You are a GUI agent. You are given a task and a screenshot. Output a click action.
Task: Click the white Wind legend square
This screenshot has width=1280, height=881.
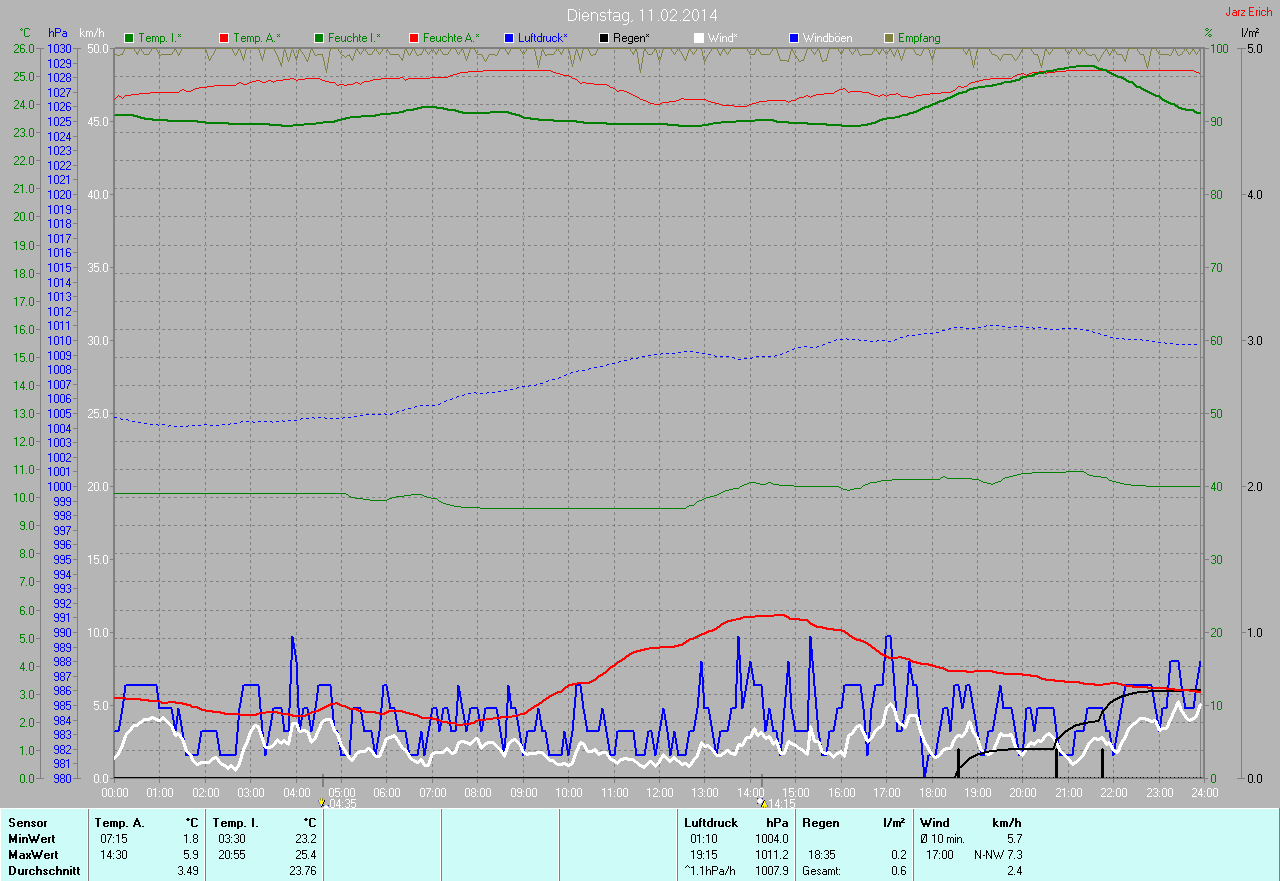click(699, 38)
